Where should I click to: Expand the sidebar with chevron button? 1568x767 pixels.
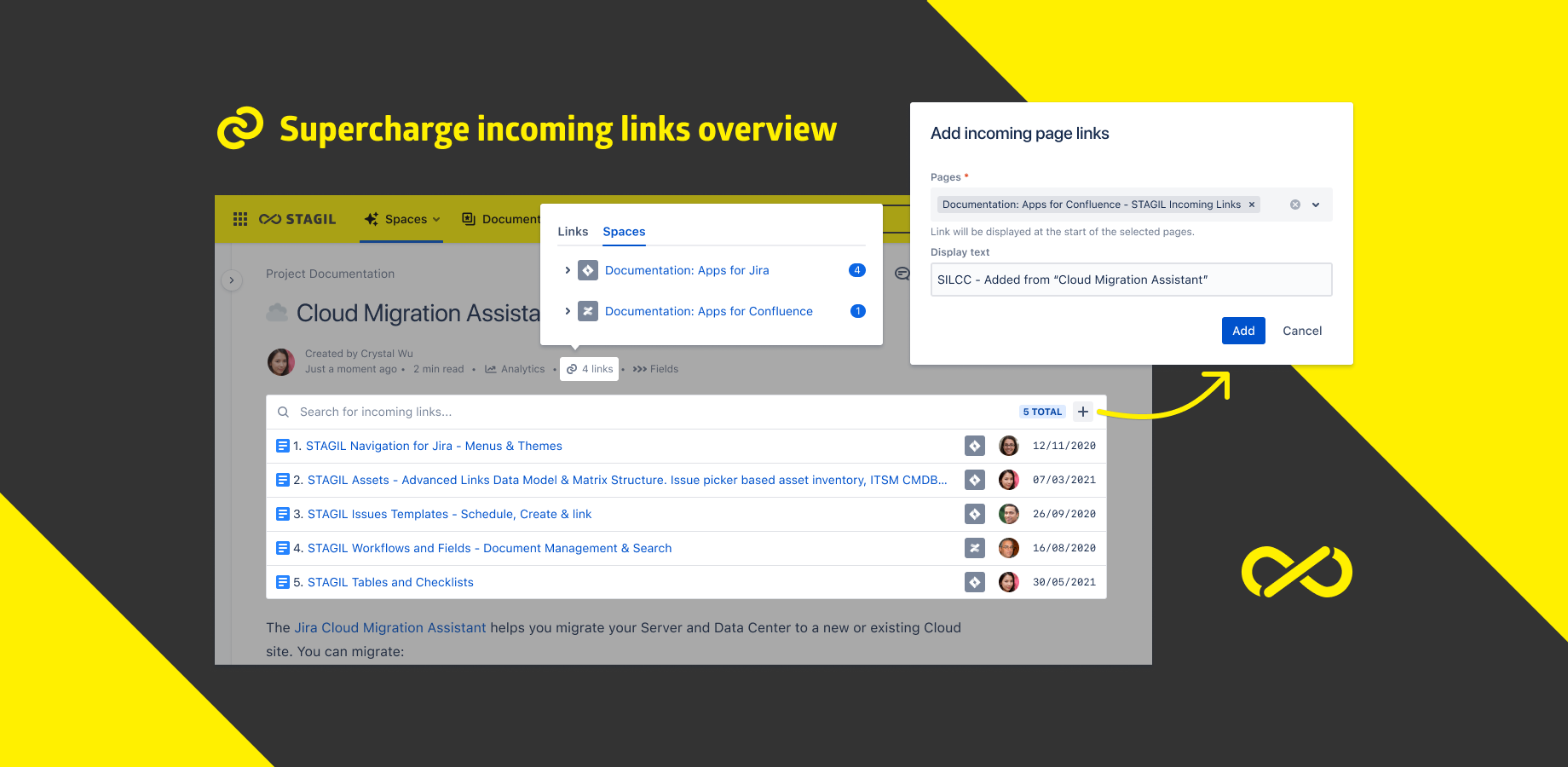tap(232, 280)
